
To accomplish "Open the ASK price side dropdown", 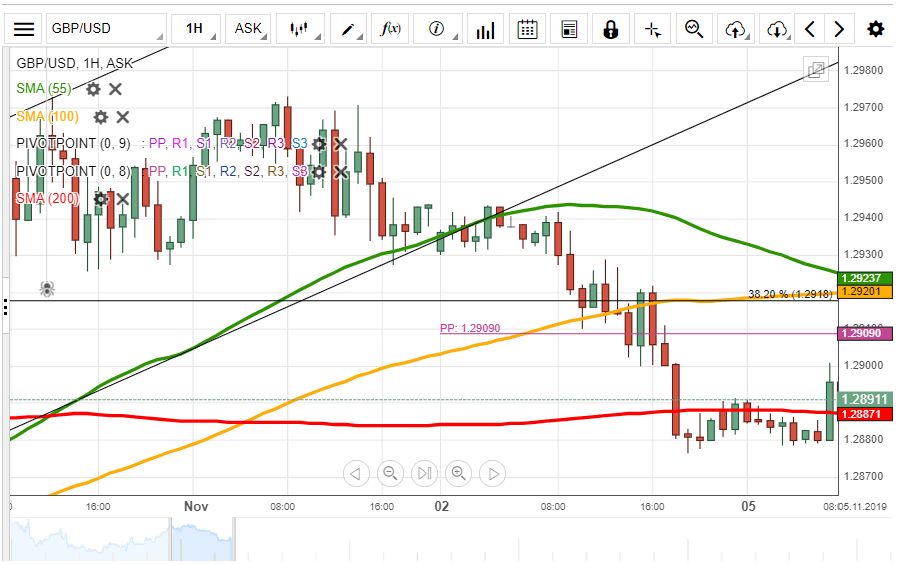I will [248, 29].
